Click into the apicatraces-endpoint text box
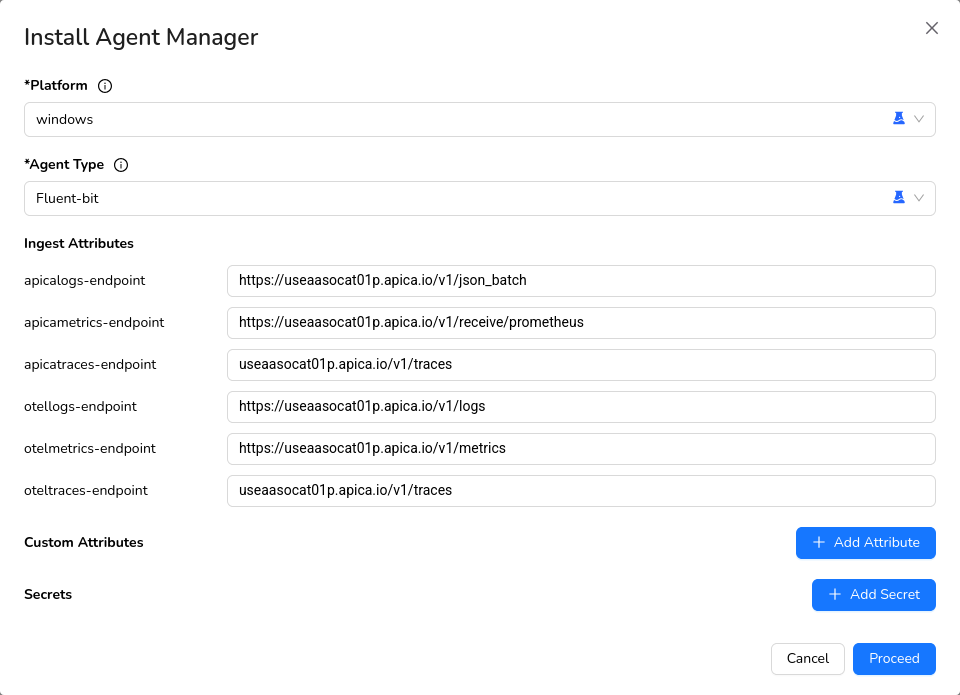Screen dimensions: 960x695 click(x=580, y=365)
